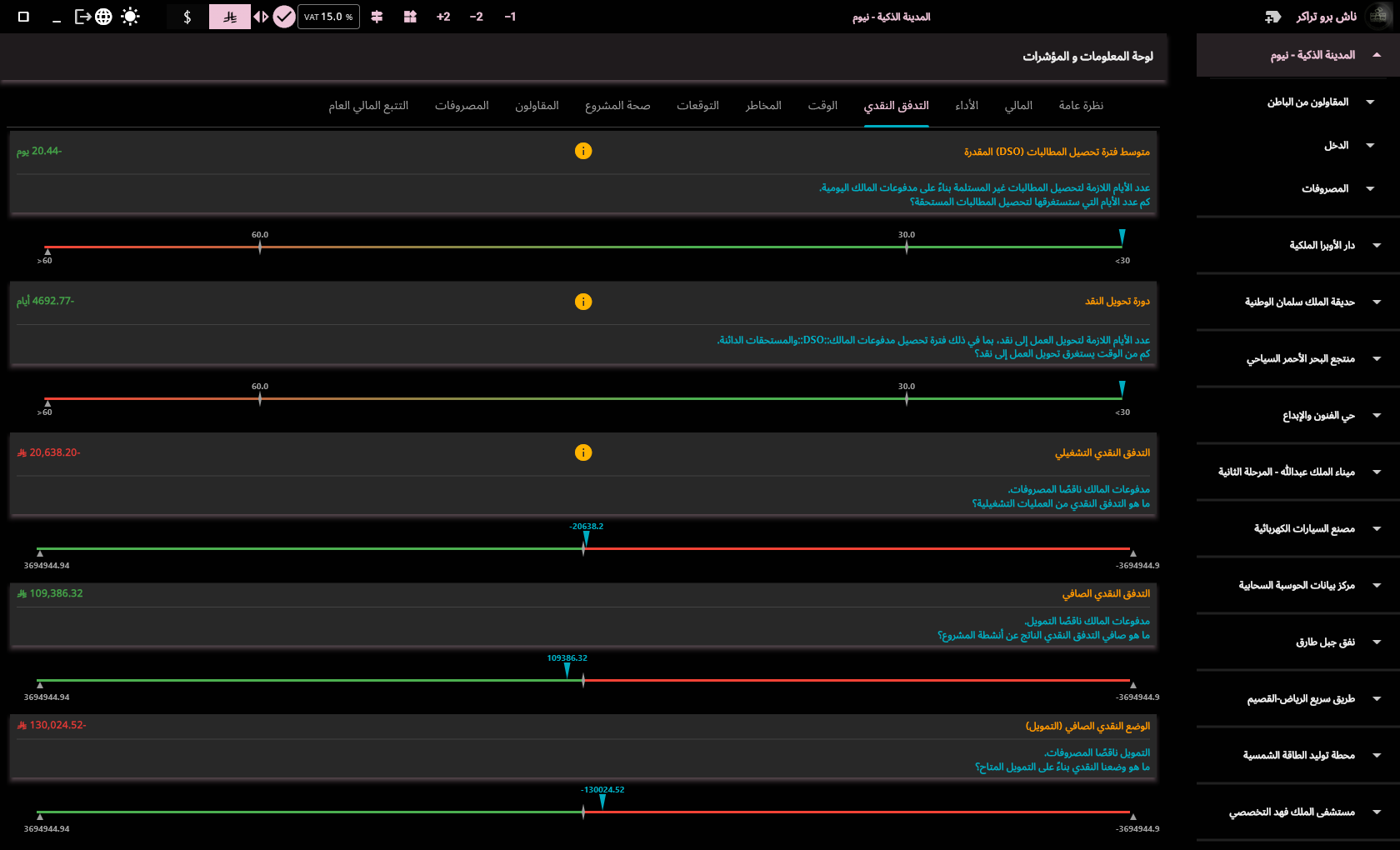Select طريق سريع الرياض-القصيم project
This screenshot has width=1400, height=850.
[x=1301, y=698]
